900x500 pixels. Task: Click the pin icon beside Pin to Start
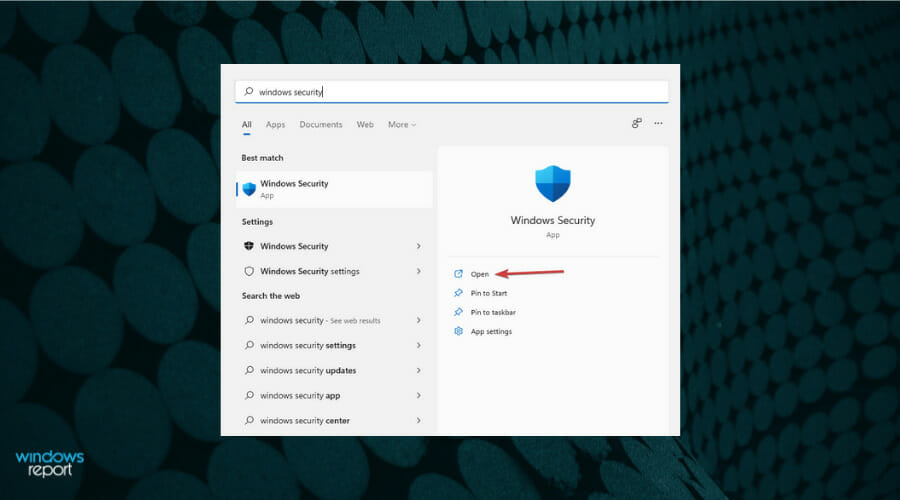pyautogui.click(x=458, y=293)
